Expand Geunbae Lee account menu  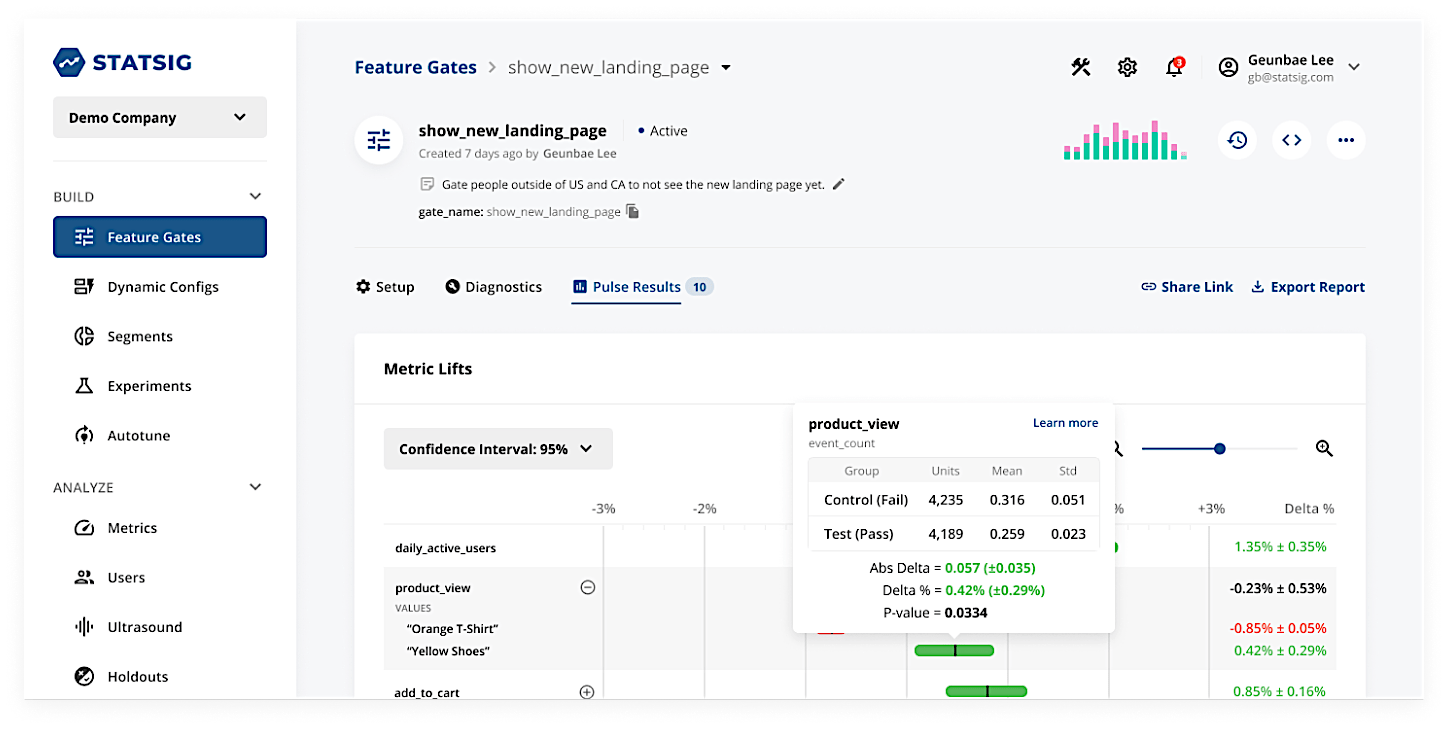click(1354, 67)
